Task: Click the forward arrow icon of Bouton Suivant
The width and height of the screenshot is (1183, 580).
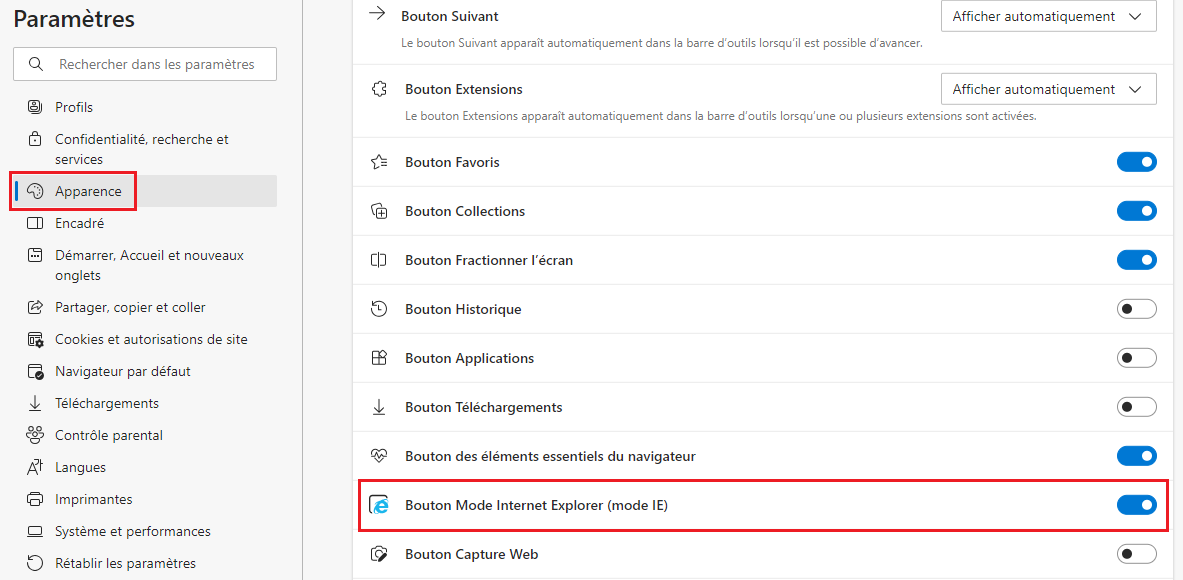Action: 378,15
